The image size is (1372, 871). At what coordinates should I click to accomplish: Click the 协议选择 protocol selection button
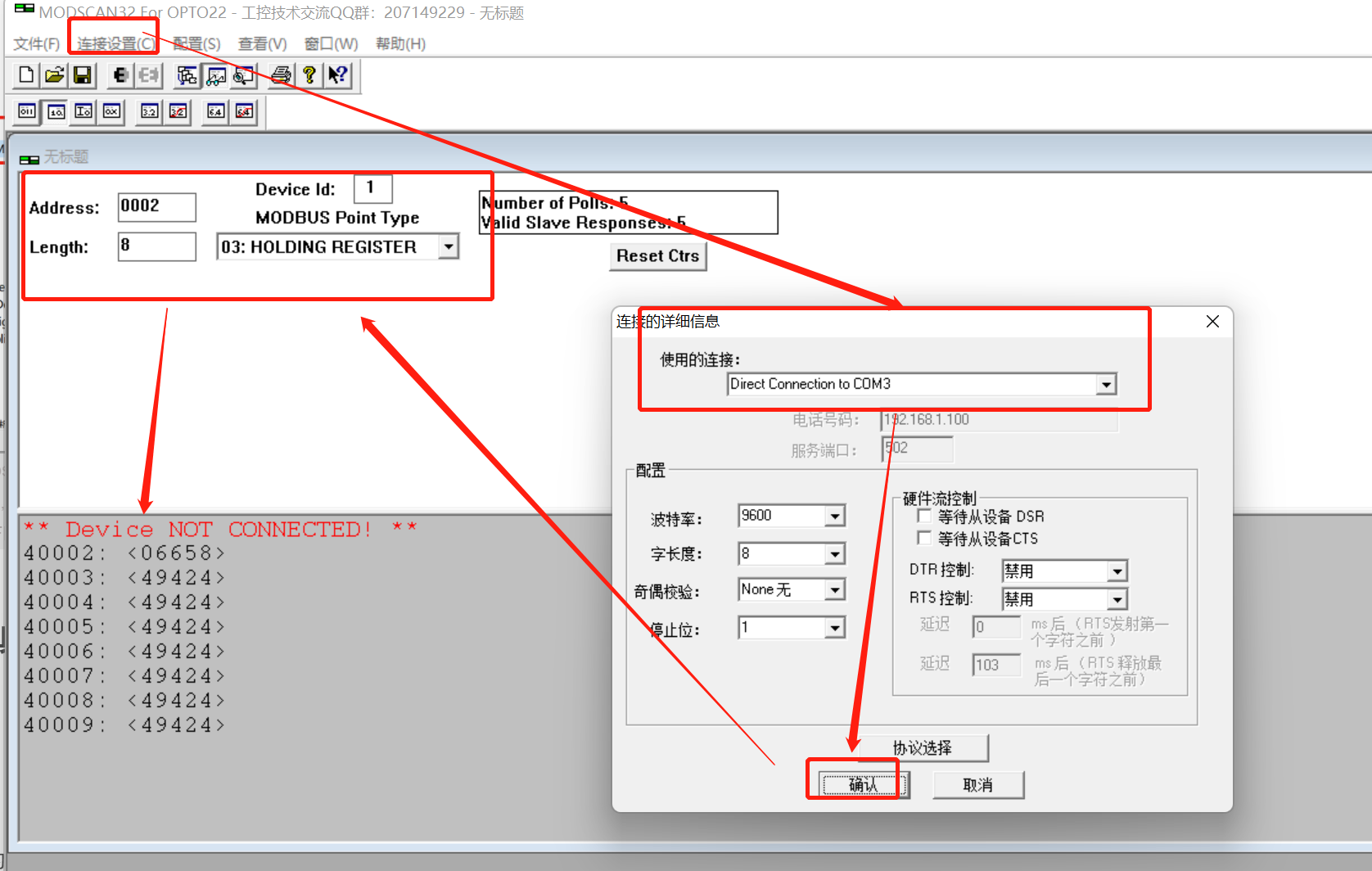click(923, 747)
